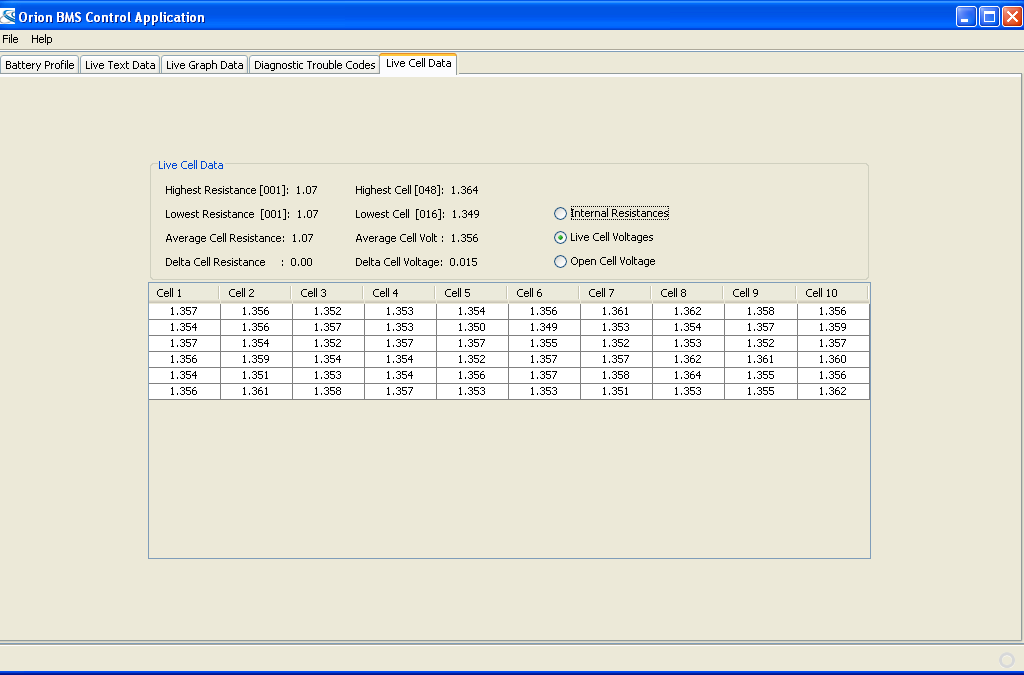
Task: Select the 1.362 value in Cell 10 column
Action: (x=833, y=391)
